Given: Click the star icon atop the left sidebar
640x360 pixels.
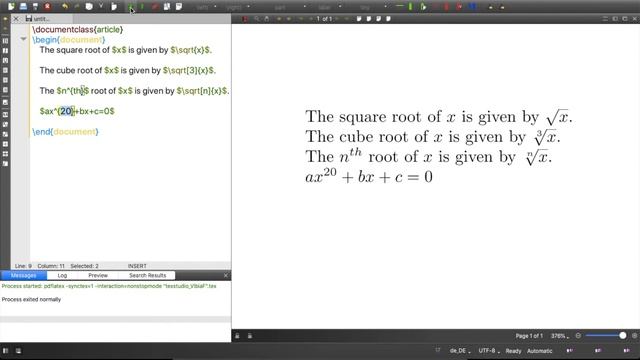Looking at the screenshot, I should coord(5,19).
